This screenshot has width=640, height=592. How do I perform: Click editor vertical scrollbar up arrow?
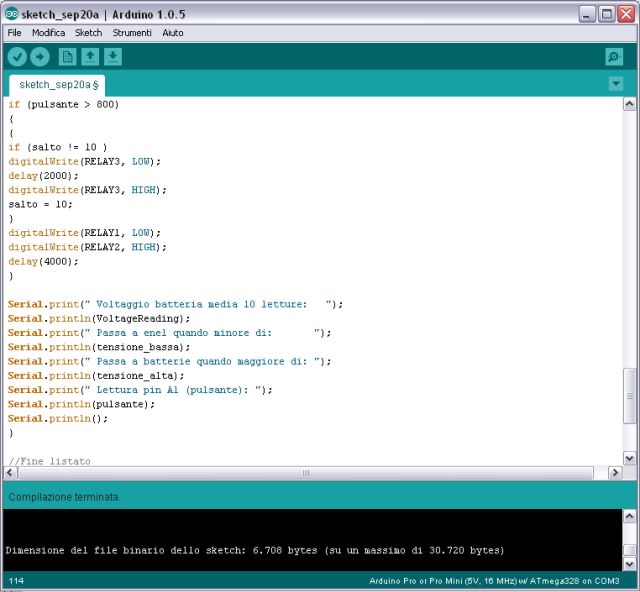pyautogui.click(x=629, y=105)
